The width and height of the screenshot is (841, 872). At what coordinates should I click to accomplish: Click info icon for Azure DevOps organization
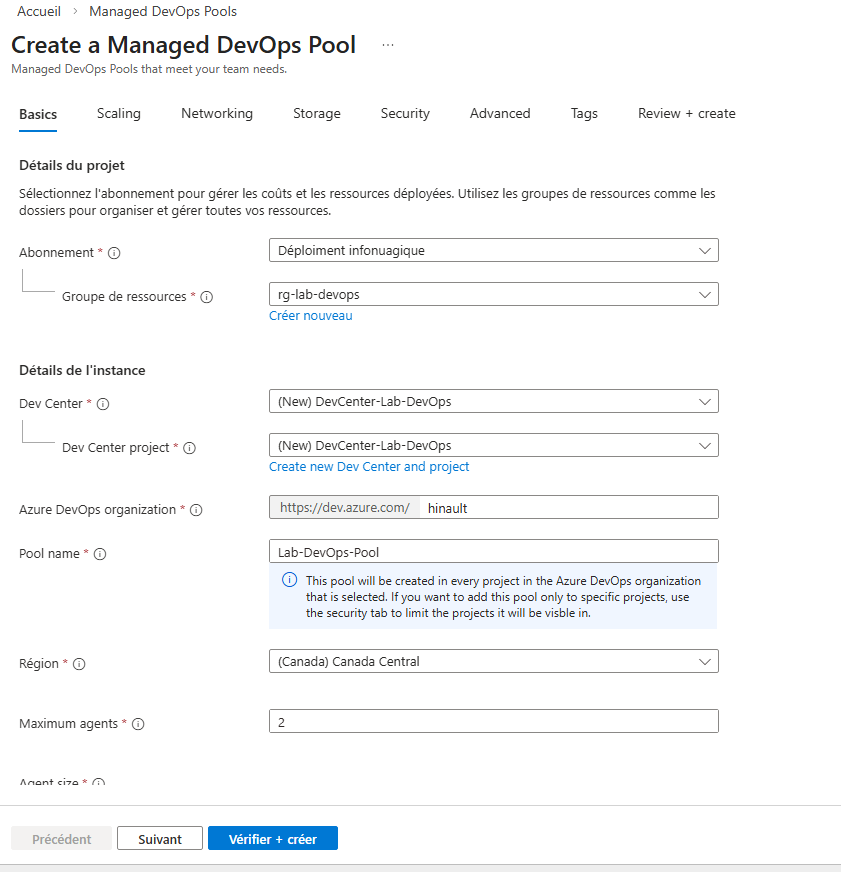coord(196,510)
